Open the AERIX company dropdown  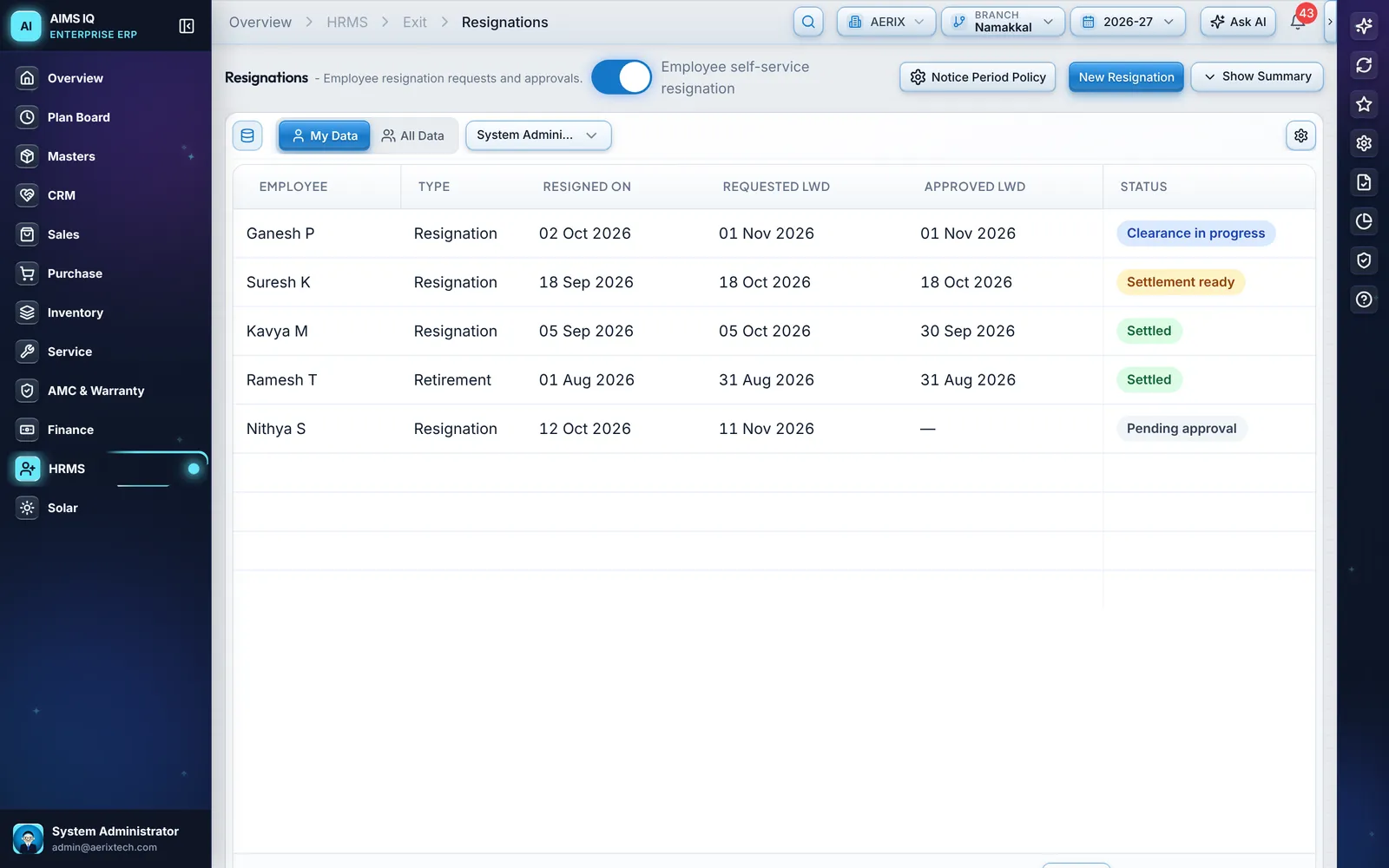886,22
